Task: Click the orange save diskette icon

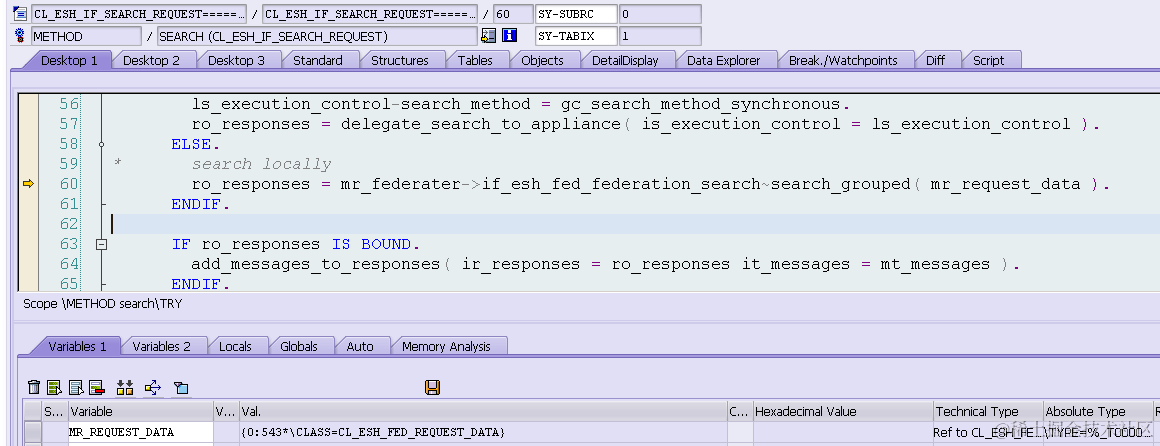Action: [x=433, y=387]
